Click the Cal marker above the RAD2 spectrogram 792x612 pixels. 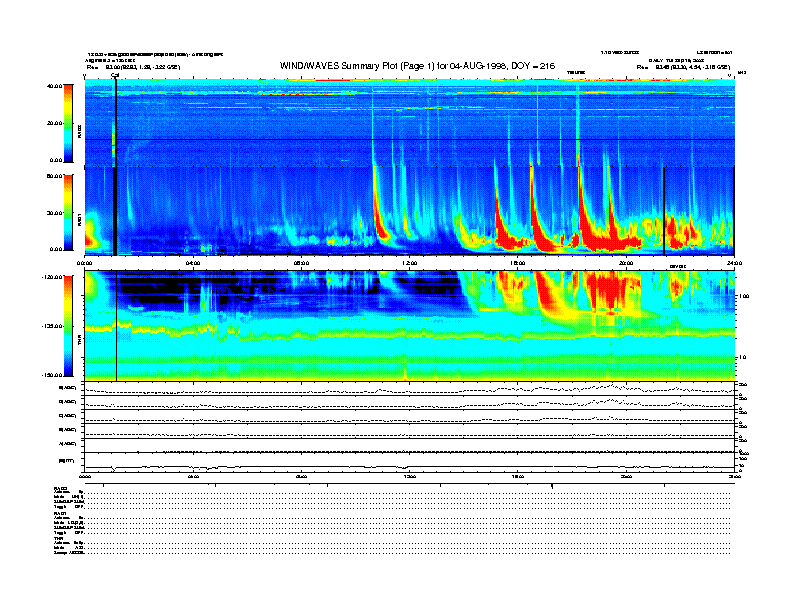click(x=115, y=76)
